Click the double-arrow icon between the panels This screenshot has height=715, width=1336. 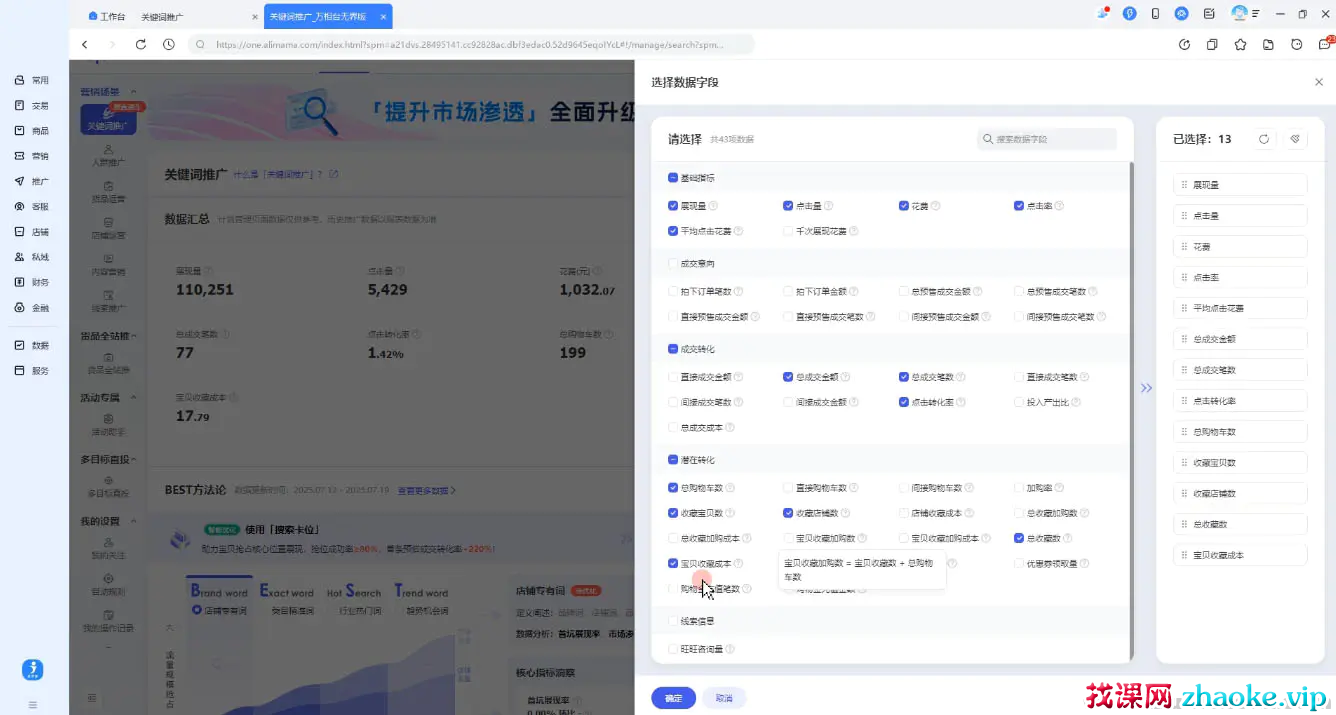[1146, 388]
